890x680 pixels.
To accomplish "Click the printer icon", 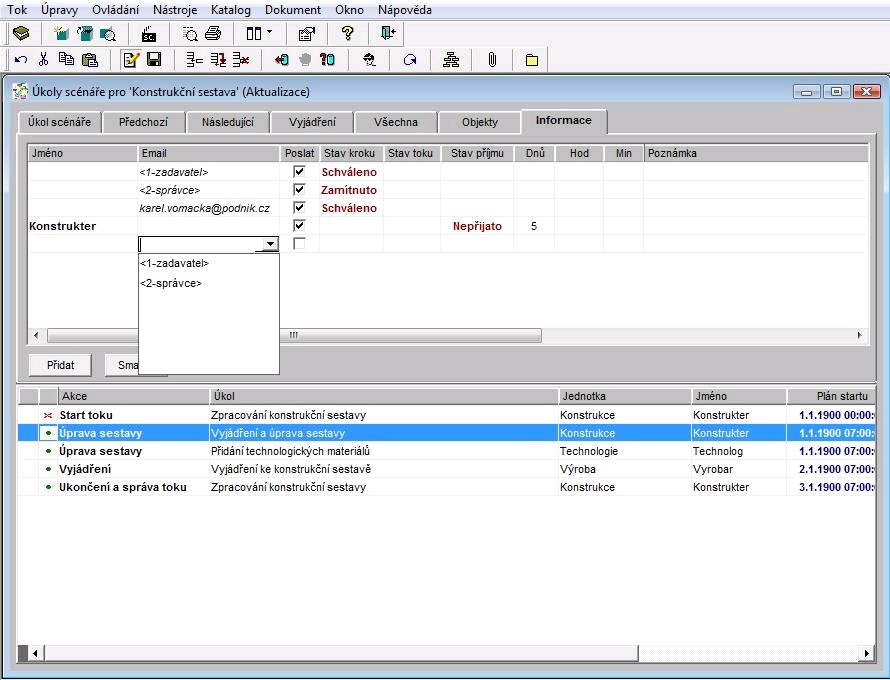I will (213, 33).
